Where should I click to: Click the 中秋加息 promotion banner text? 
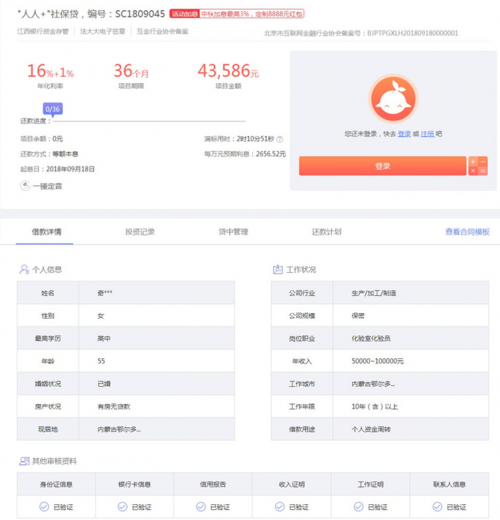[x=252, y=14]
